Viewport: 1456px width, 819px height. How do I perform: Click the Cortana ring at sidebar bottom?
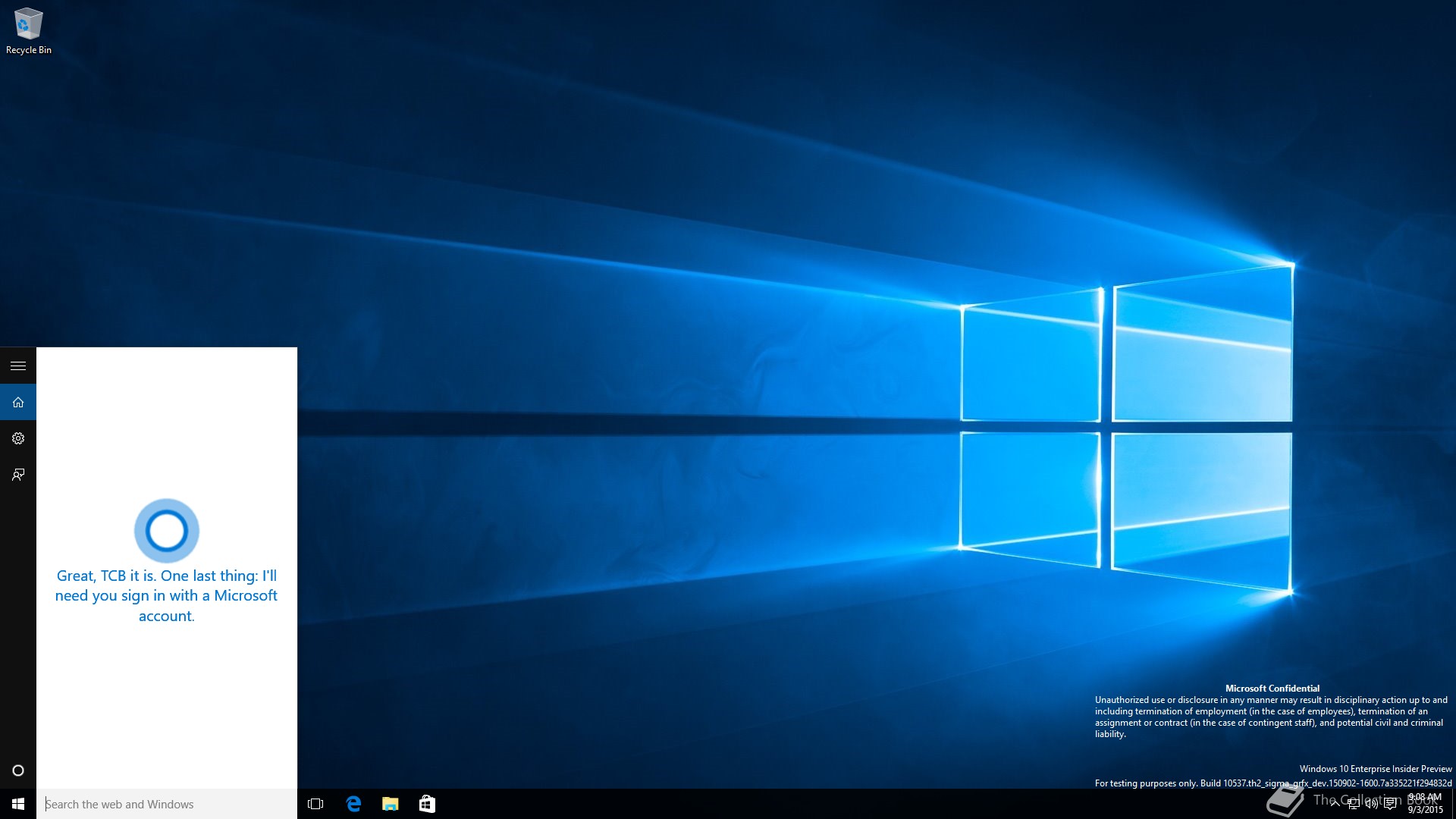18,770
